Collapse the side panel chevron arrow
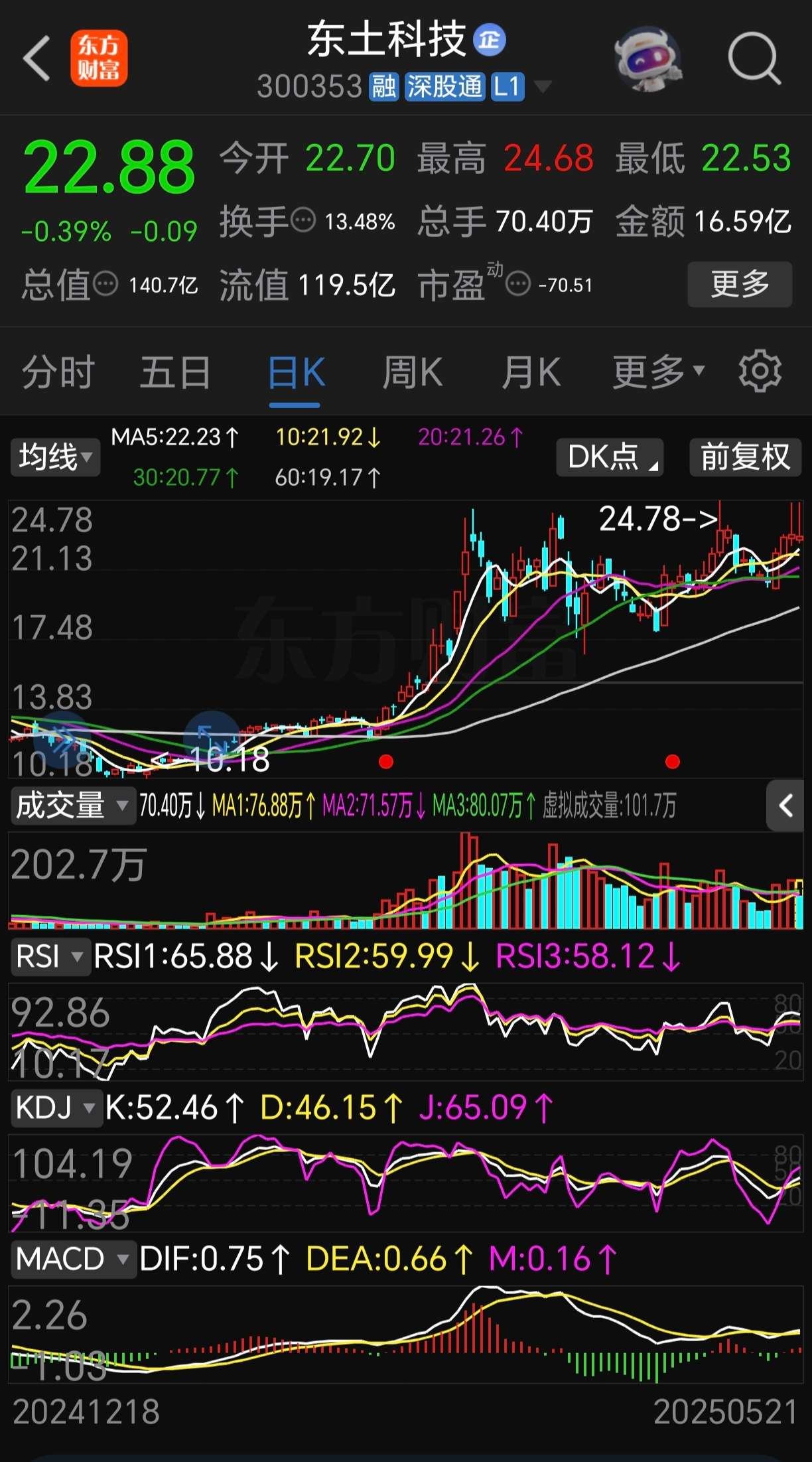Screen dimensions: 812x1462 click(x=786, y=806)
